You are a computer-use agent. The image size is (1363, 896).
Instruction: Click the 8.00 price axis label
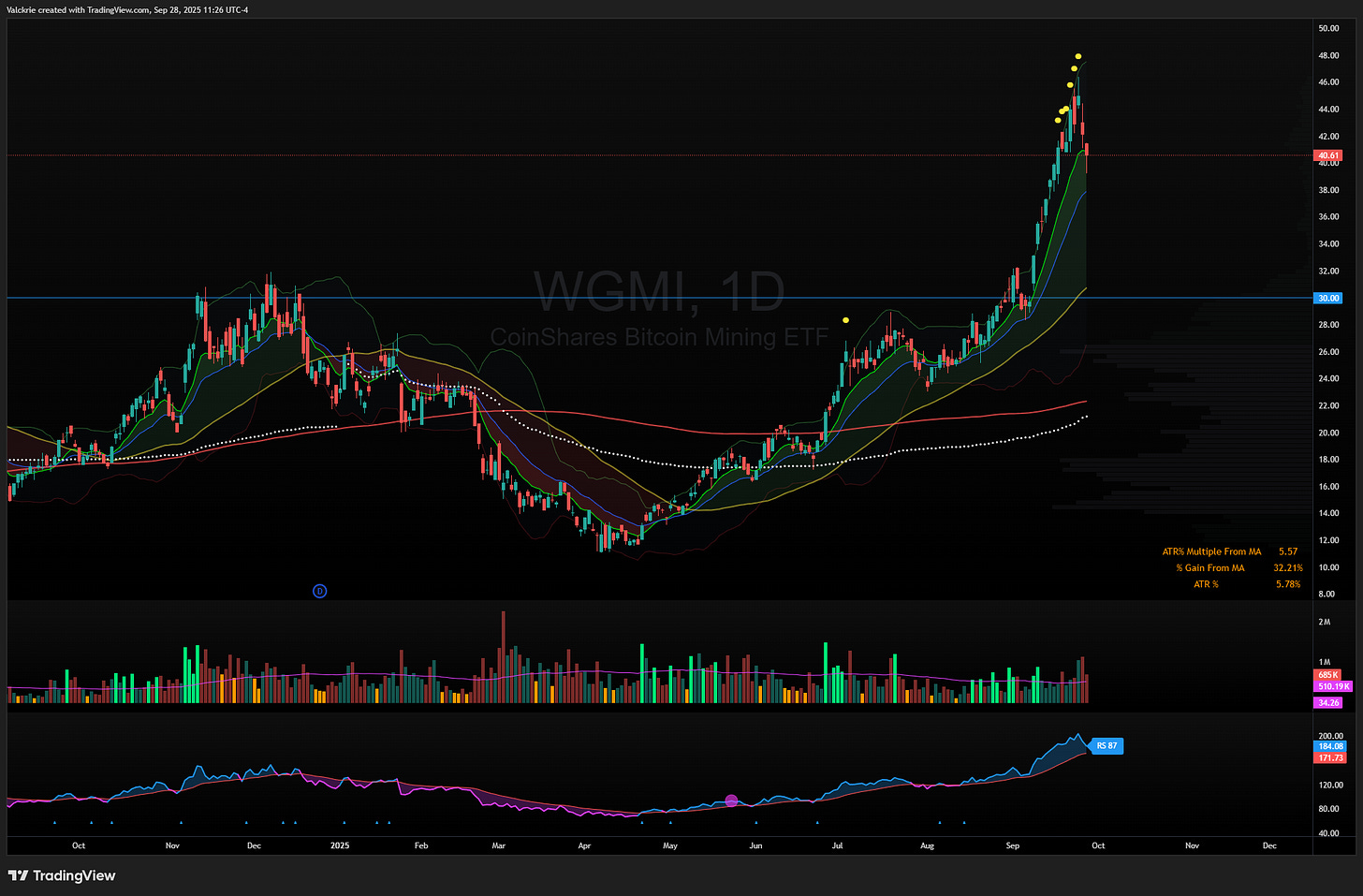pyautogui.click(x=1326, y=595)
